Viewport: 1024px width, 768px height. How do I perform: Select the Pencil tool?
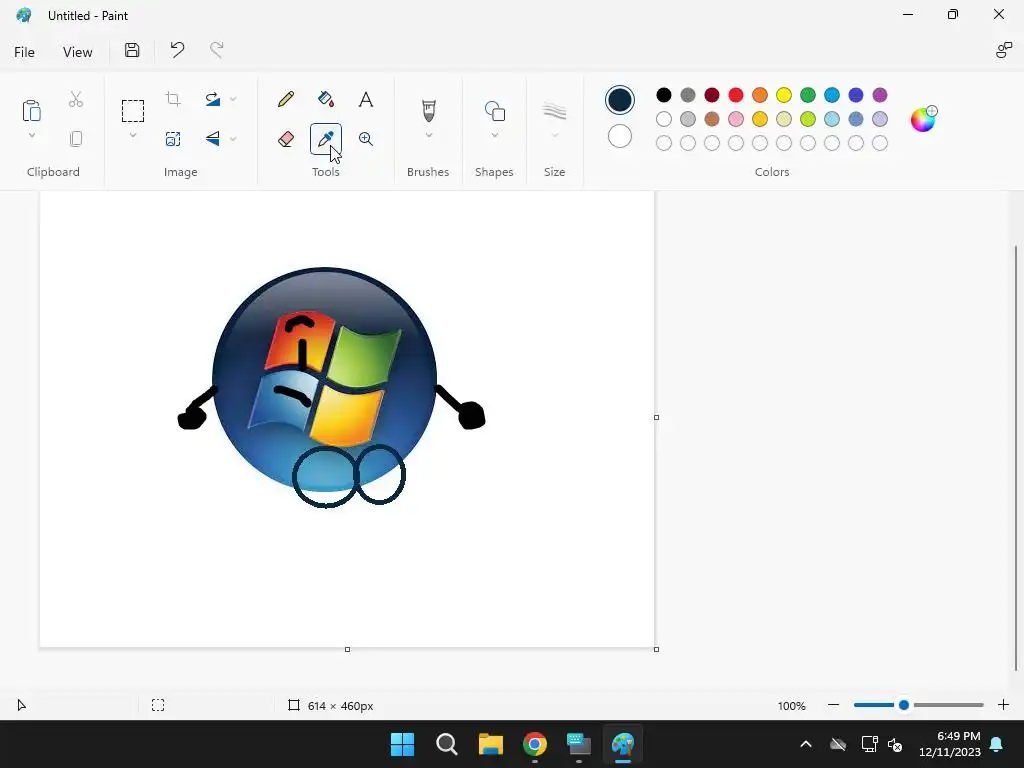click(285, 99)
